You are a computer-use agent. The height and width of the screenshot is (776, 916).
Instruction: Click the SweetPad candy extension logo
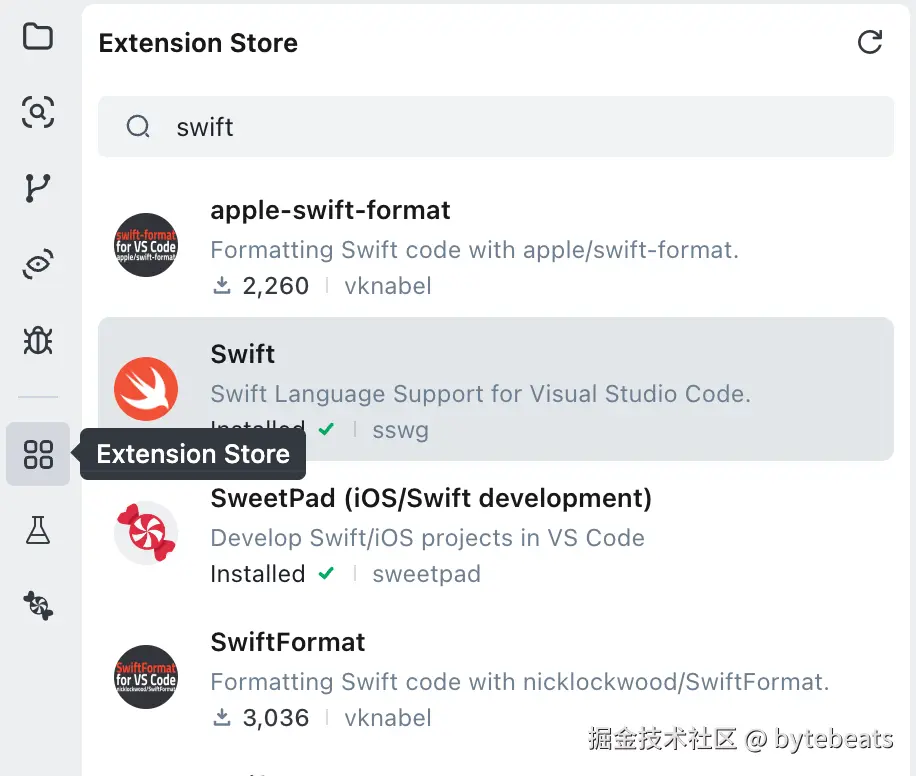tap(145, 533)
